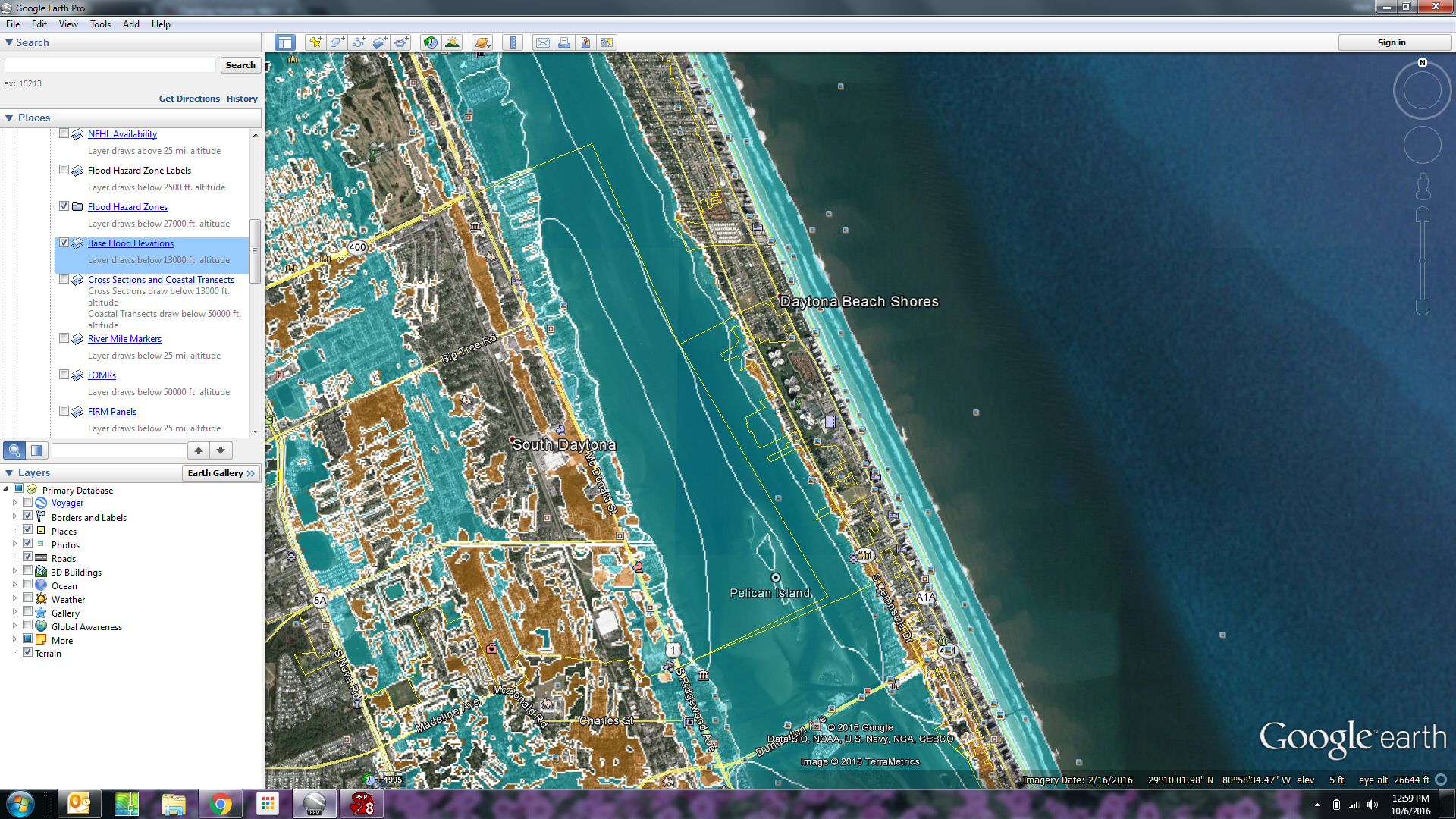Uncheck Base Flood Elevations checkbox
The height and width of the screenshot is (819, 1456).
coord(64,243)
